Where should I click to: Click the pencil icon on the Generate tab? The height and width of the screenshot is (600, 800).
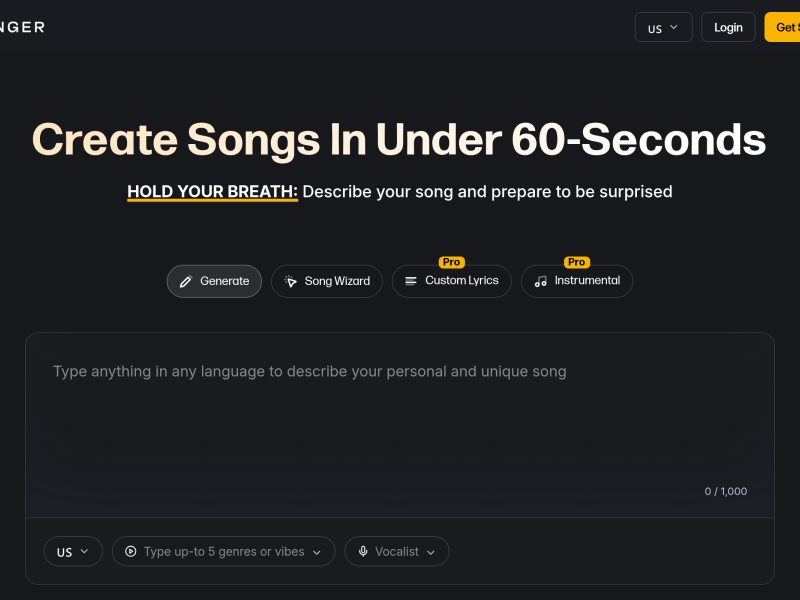[185, 282]
